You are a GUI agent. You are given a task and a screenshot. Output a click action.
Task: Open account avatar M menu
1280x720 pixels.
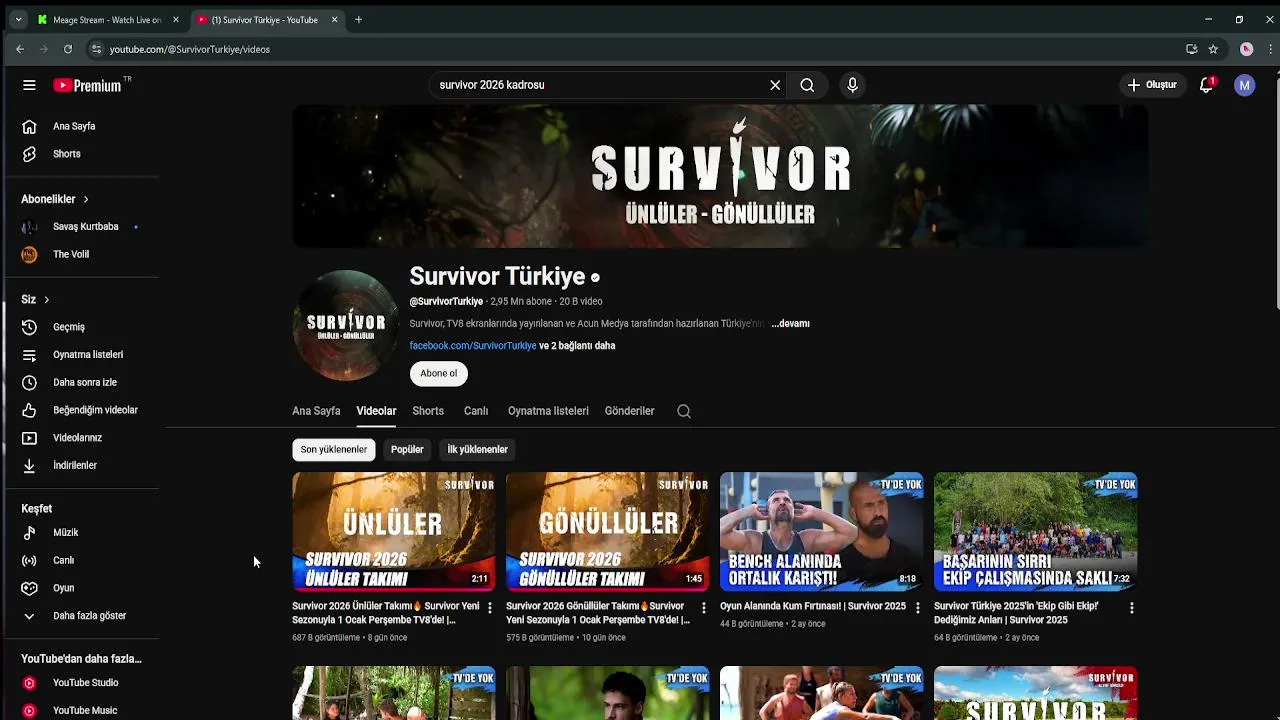[1244, 85]
